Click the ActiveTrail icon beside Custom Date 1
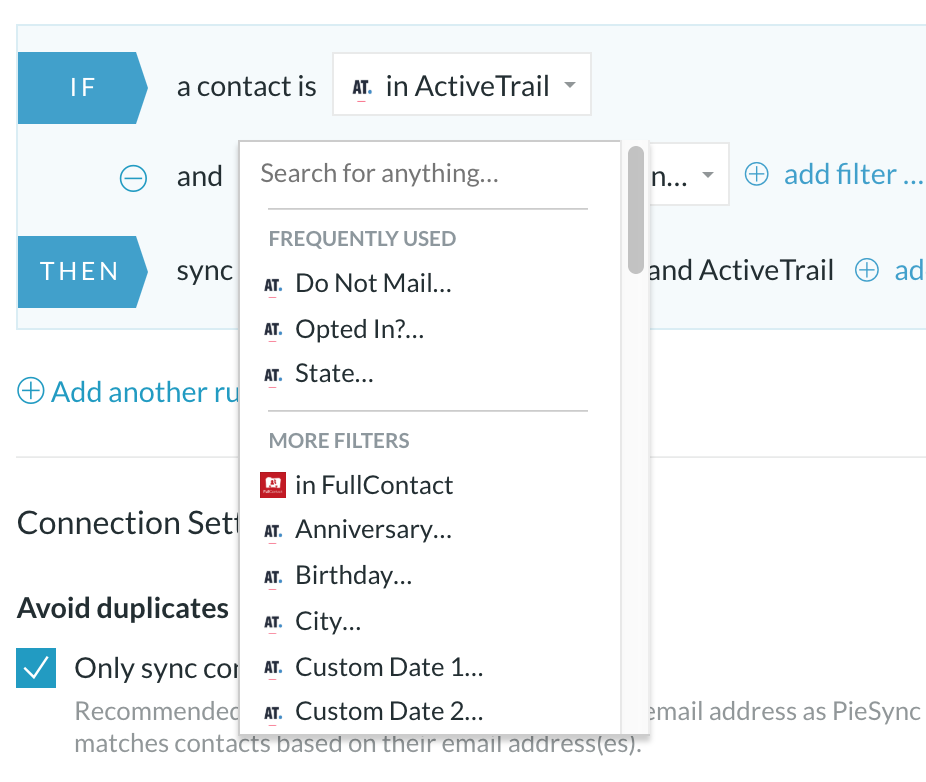926x782 pixels. coord(273,669)
